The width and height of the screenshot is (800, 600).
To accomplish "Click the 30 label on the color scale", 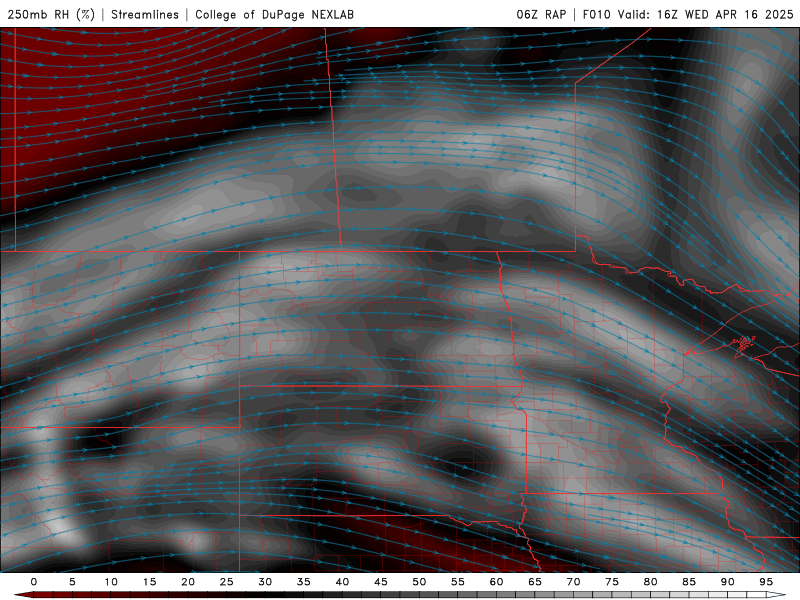I will click(265, 582).
